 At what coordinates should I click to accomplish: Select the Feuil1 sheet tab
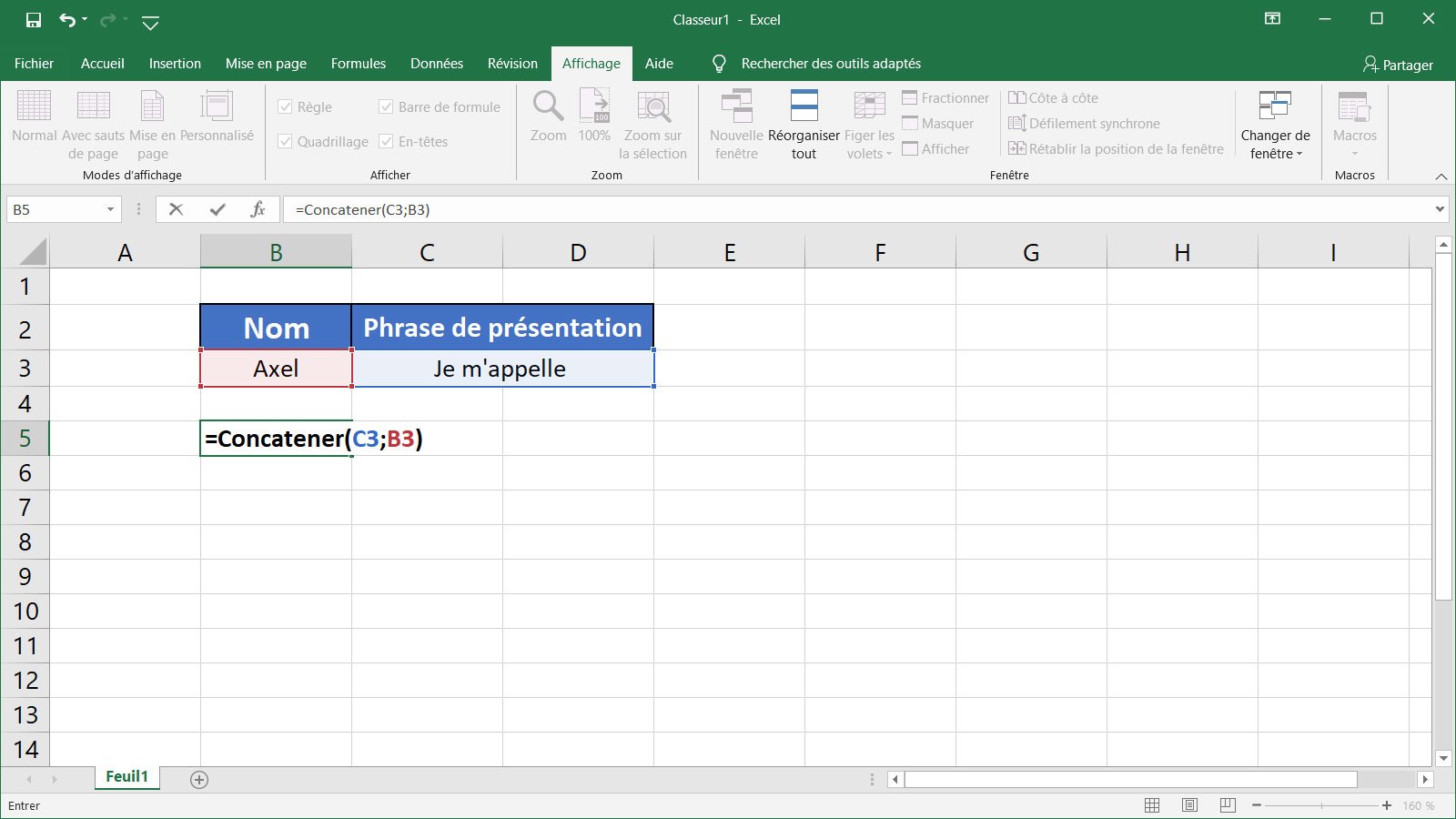[126, 777]
